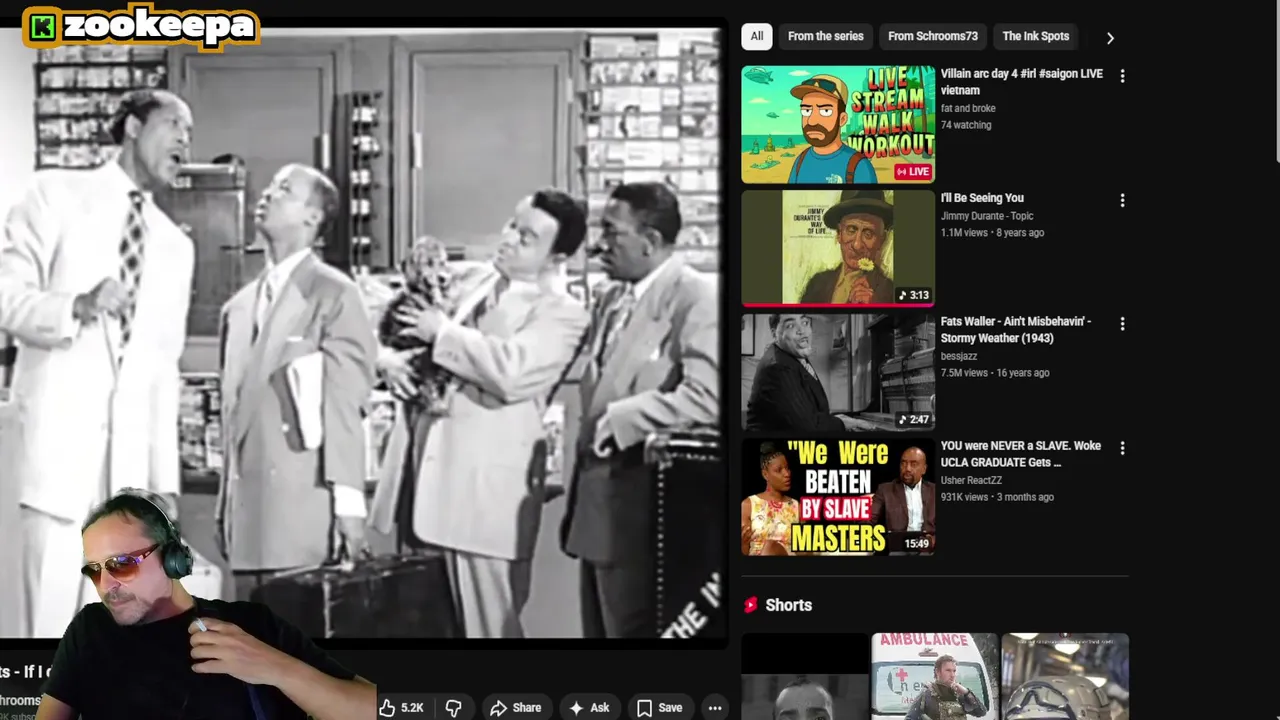
Task: Open the AMBULANCE short thumbnail
Action: pos(934,677)
